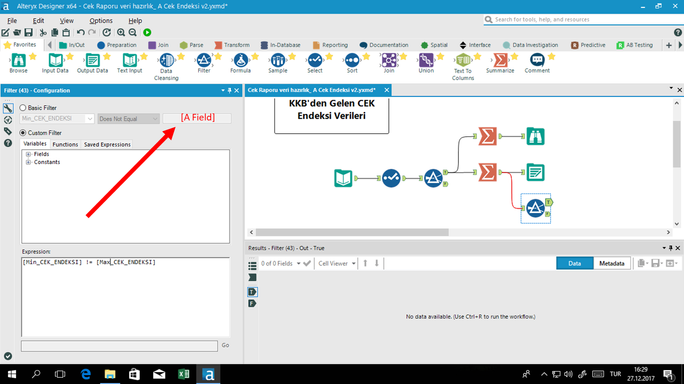Screen dimensions: 684x384
Task: Switch to the Functions tab
Action: pyautogui.click(x=65, y=144)
